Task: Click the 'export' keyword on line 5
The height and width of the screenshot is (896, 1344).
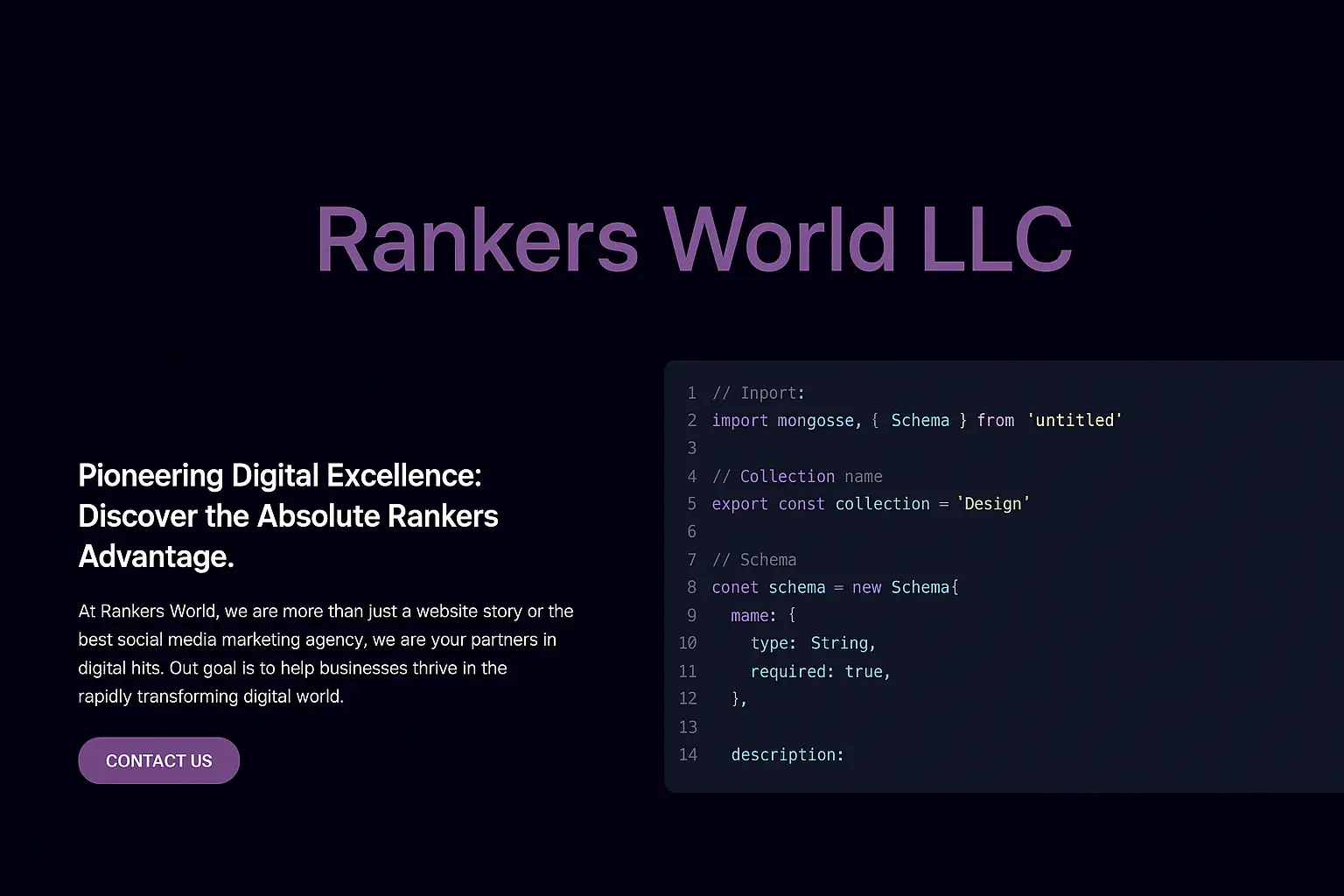Action: coord(739,504)
